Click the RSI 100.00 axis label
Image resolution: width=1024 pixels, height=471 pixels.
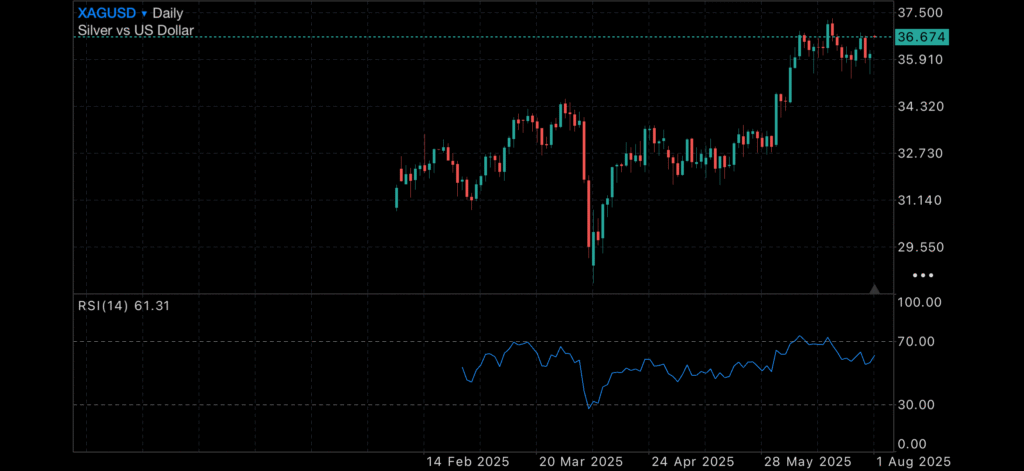tap(920, 302)
